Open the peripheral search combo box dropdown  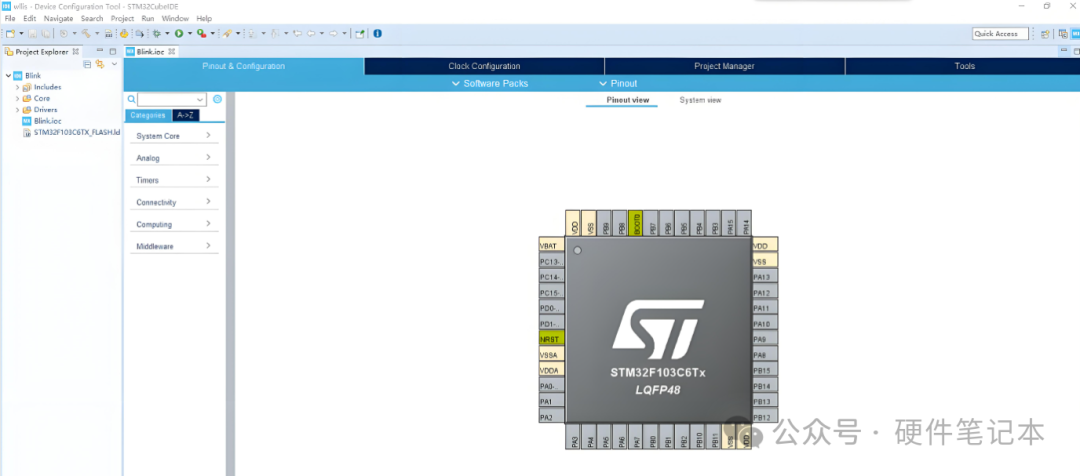tap(200, 99)
